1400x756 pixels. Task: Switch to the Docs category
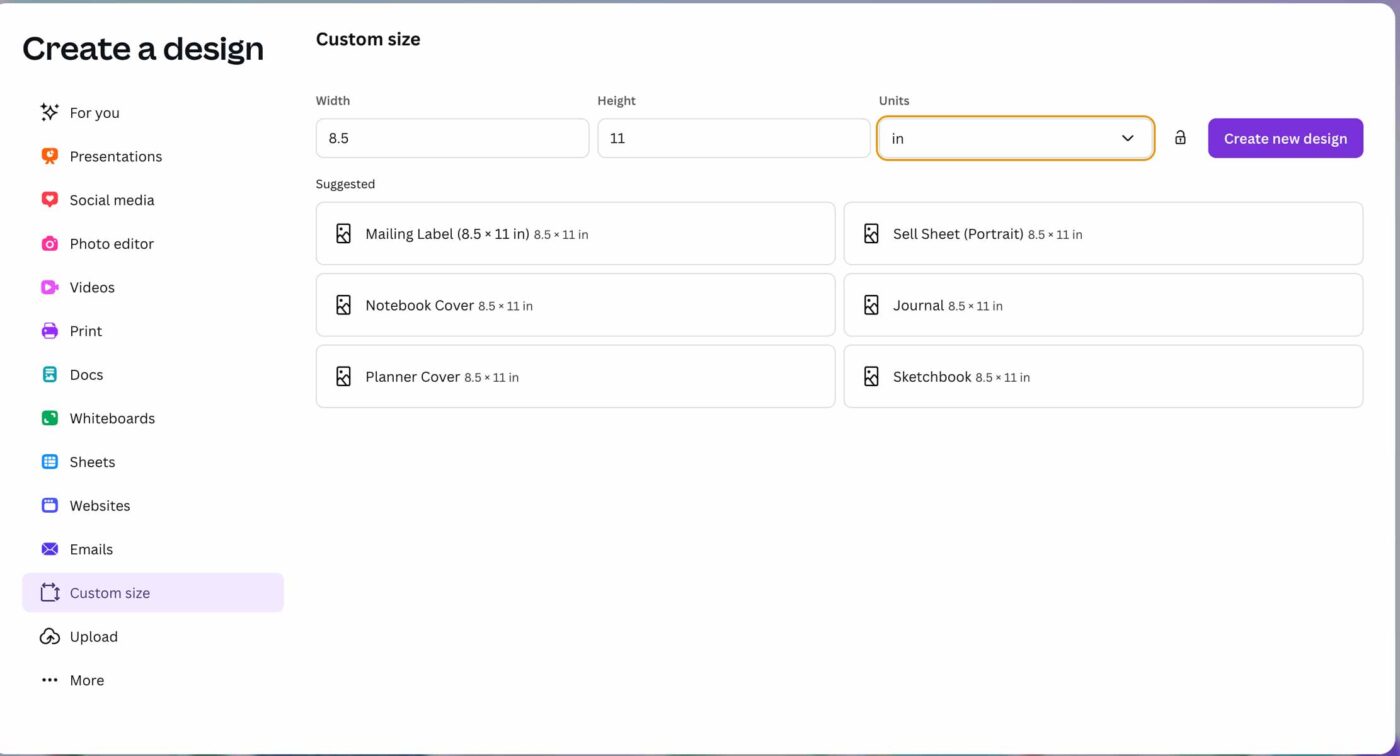tap(86, 375)
